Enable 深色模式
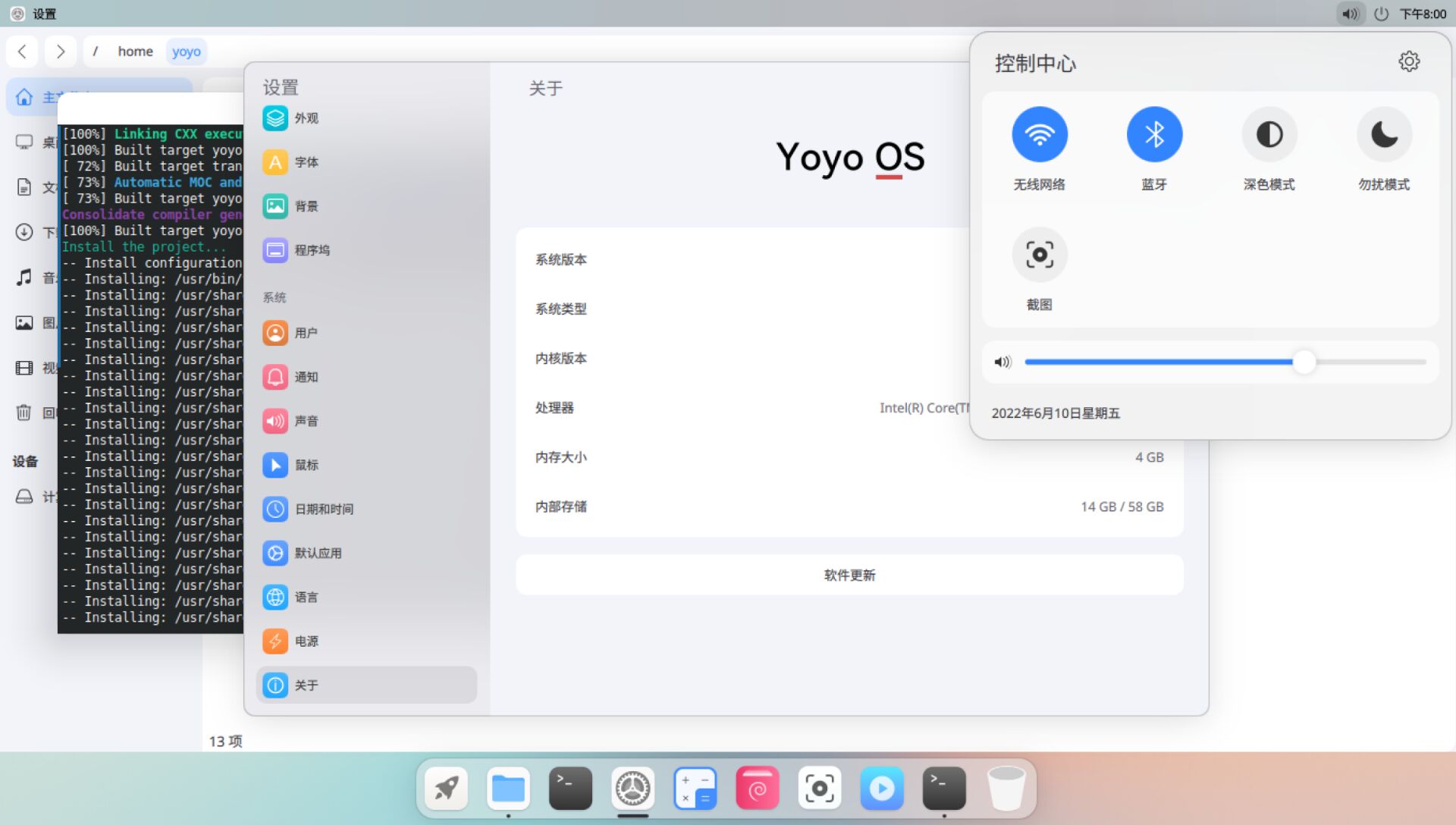 pyautogui.click(x=1269, y=133)
